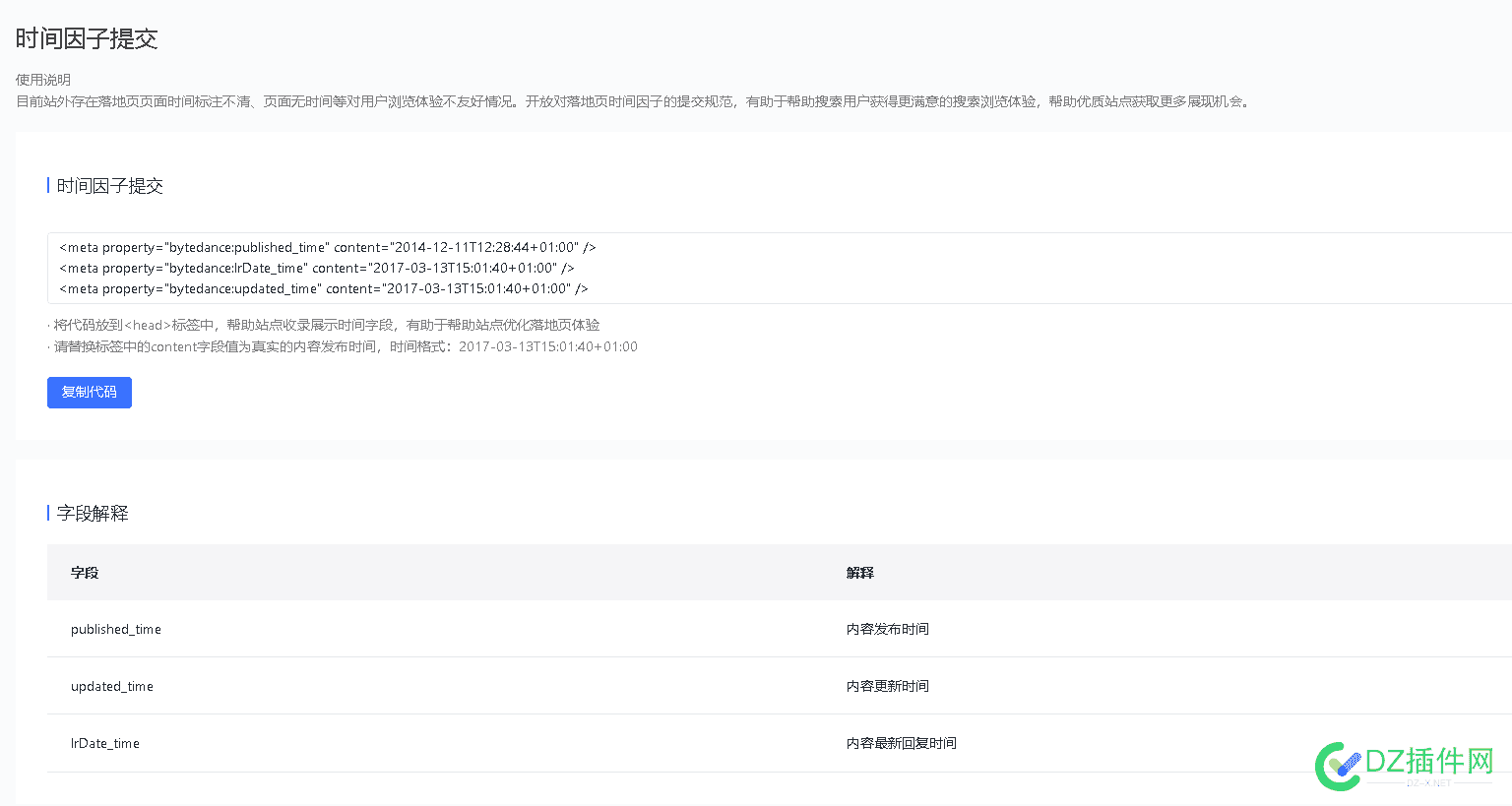Click the lrDate_time field cell in the table
Image resolution: width=1512 pixels, height=806 pixels.
(x=105, y=743)
